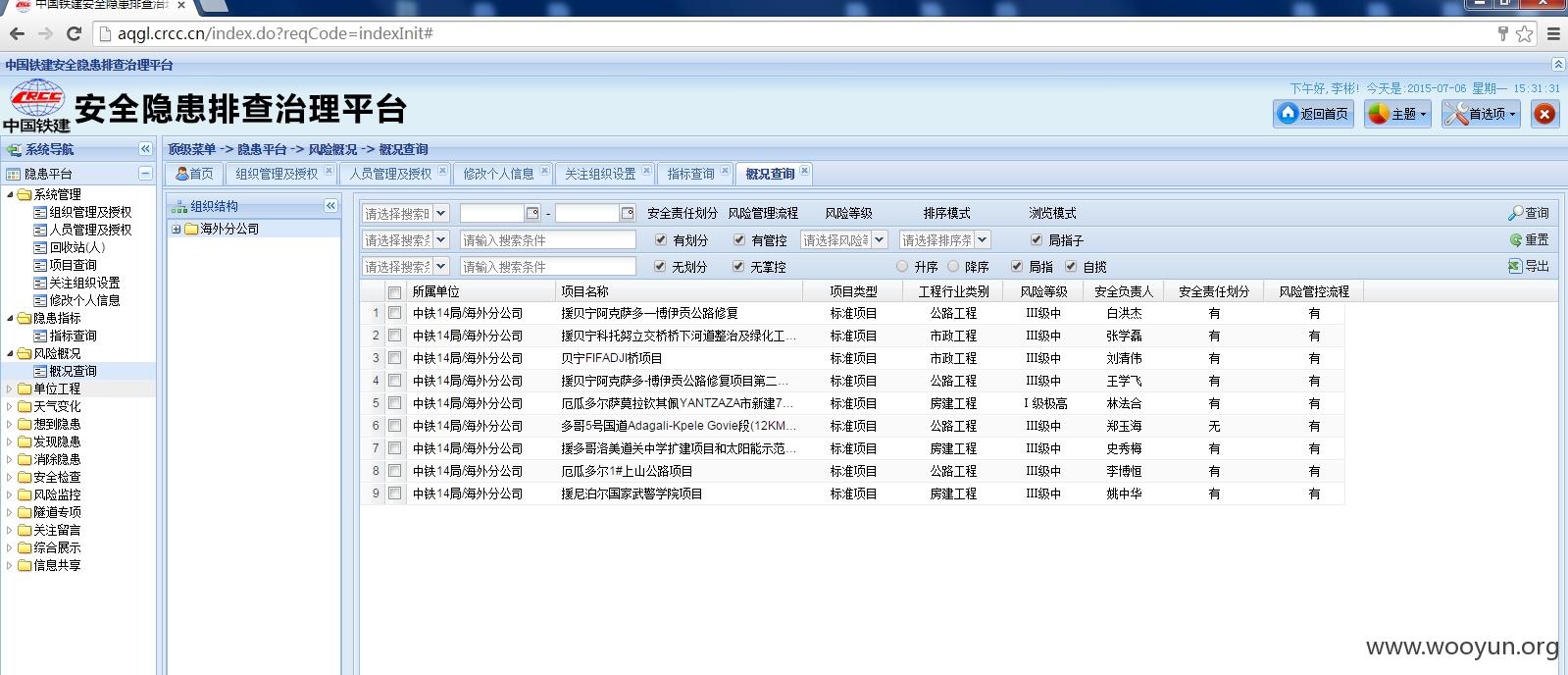Sort by 风险等级 column header
Screen dimensions: 1568x675
click(x=1043, y=291)
